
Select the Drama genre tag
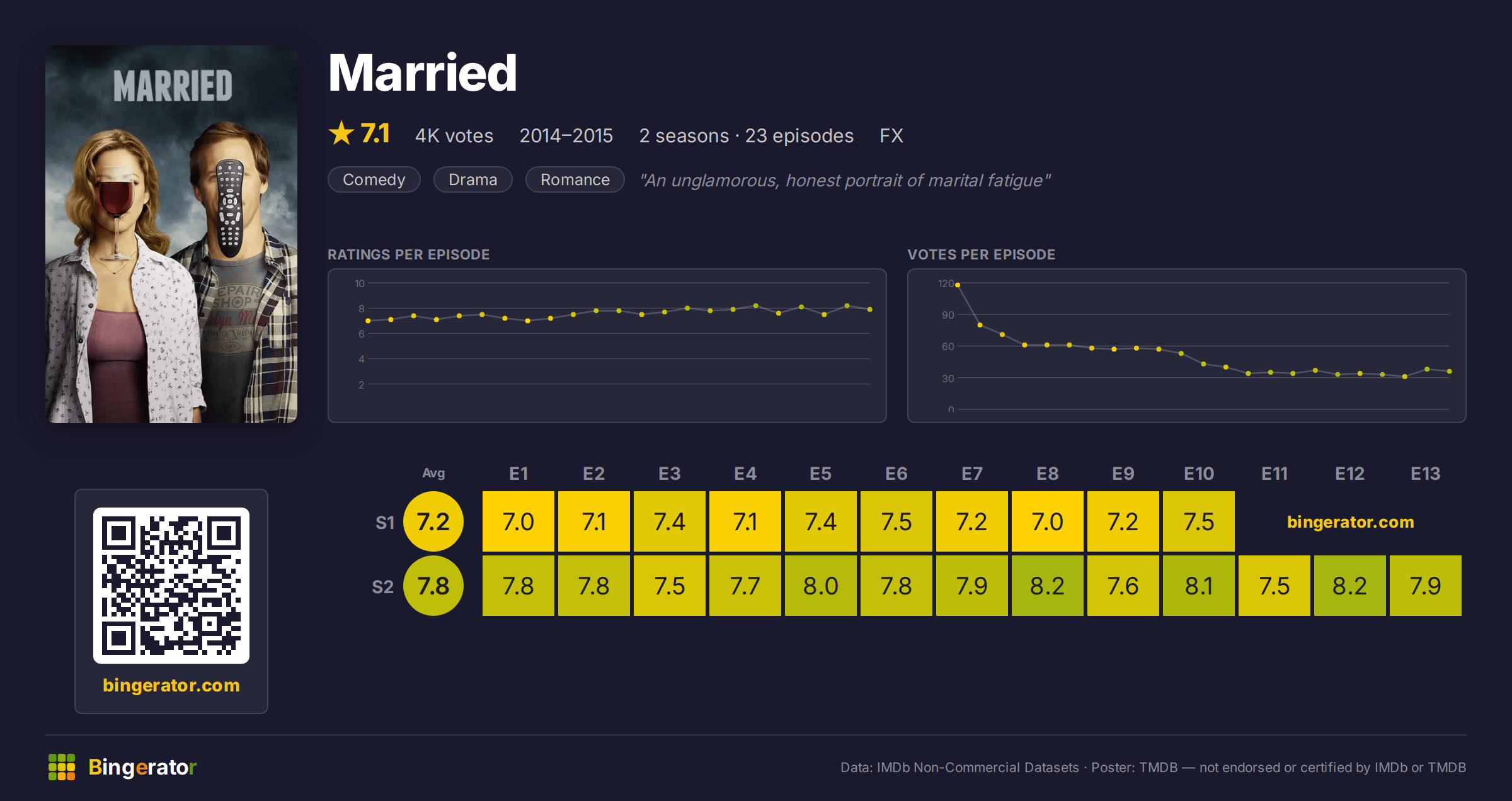[x=473, y=180]
